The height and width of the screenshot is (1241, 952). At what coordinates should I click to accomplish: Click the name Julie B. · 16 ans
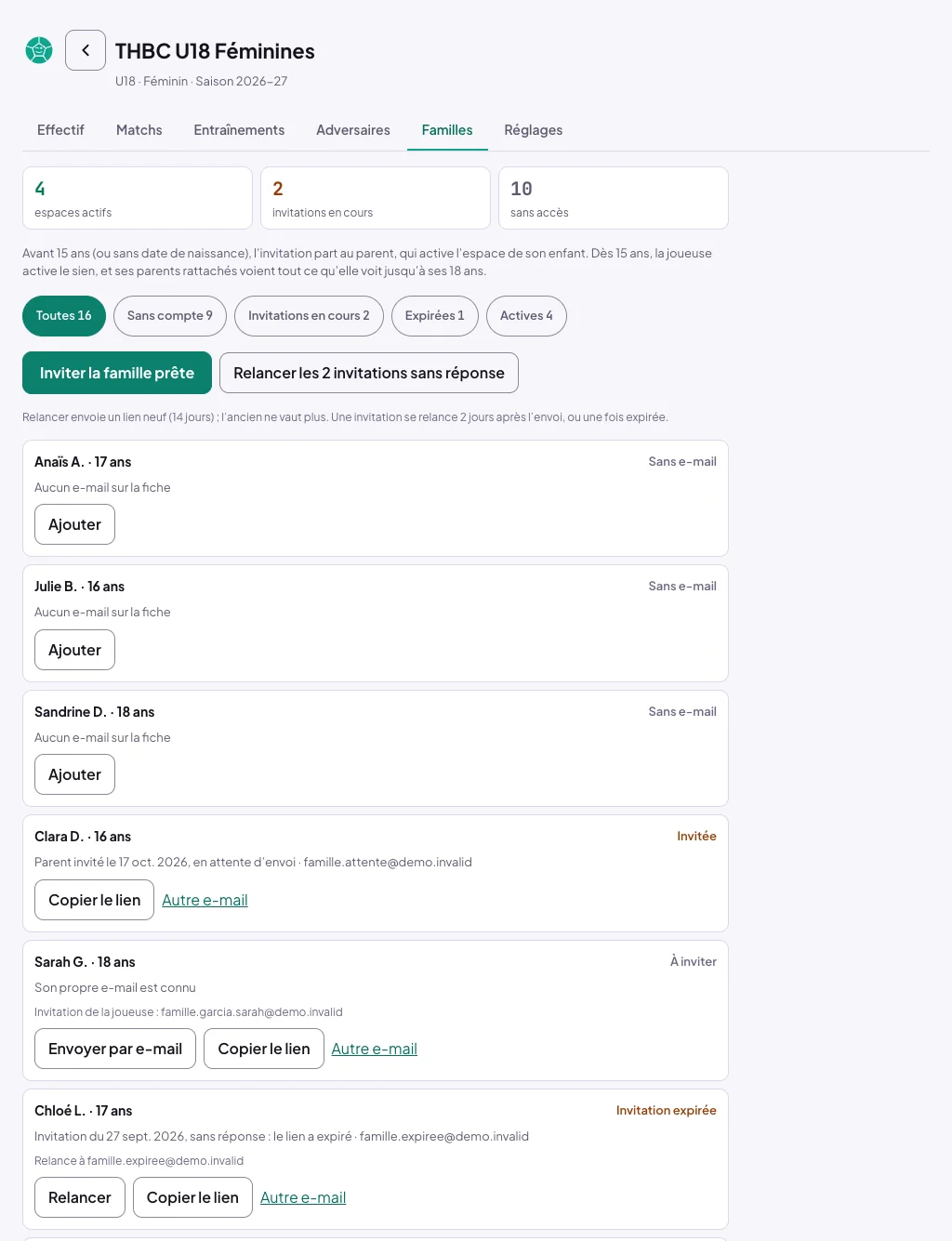(x=79, y=587)
